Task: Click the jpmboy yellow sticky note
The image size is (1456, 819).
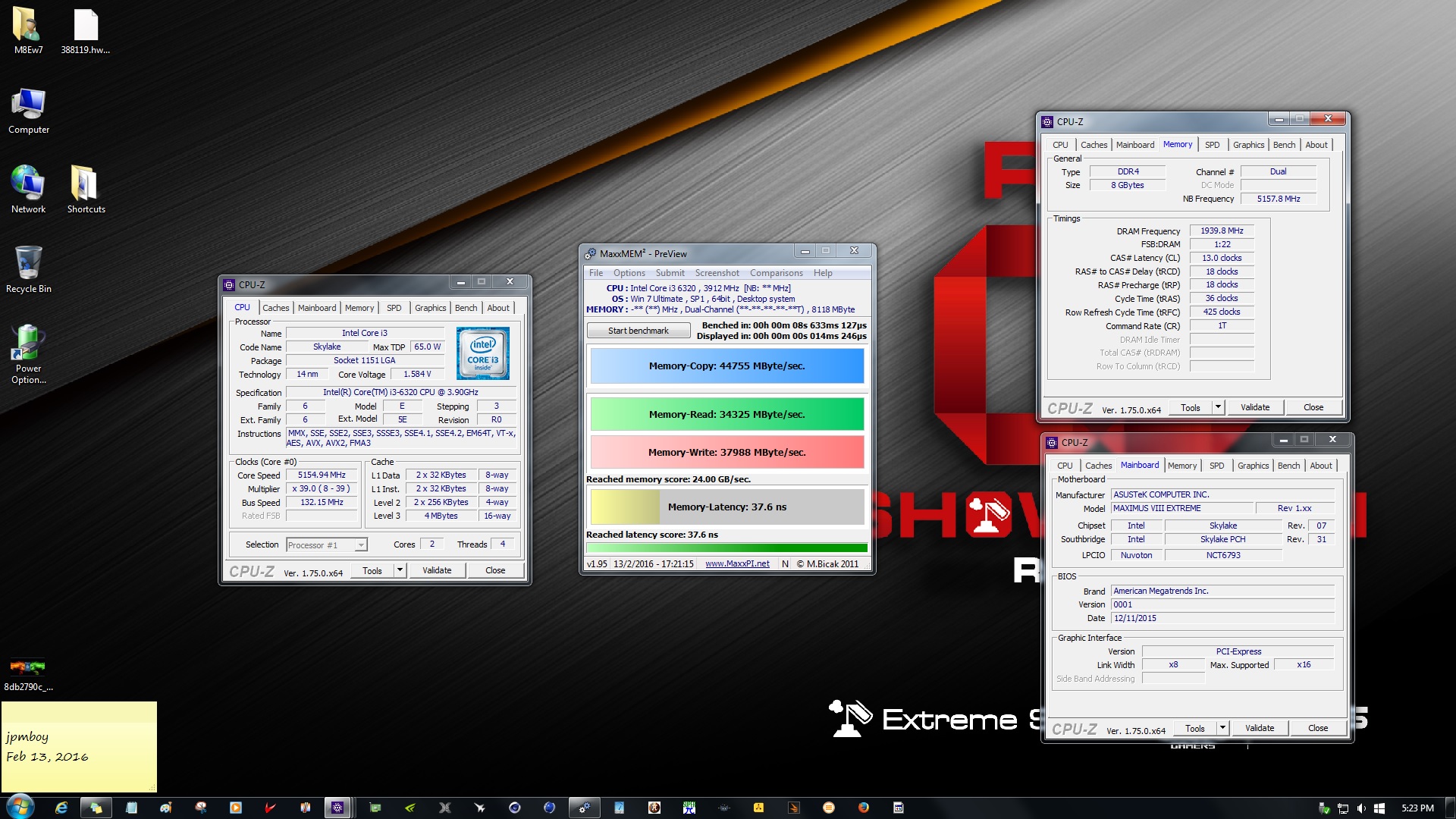Action: pyautogui.click(x=79, y=747)
